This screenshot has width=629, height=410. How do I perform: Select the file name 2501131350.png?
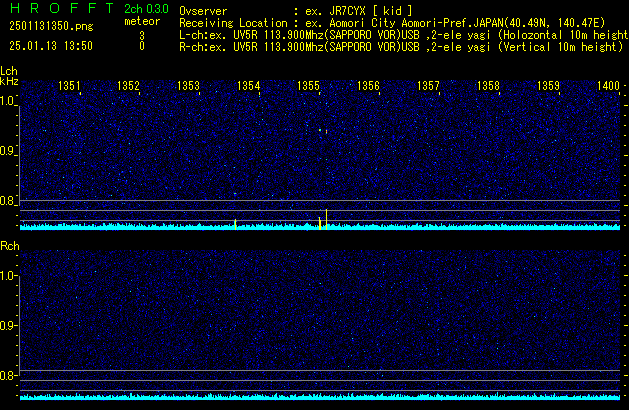click(x=51, y=26)
